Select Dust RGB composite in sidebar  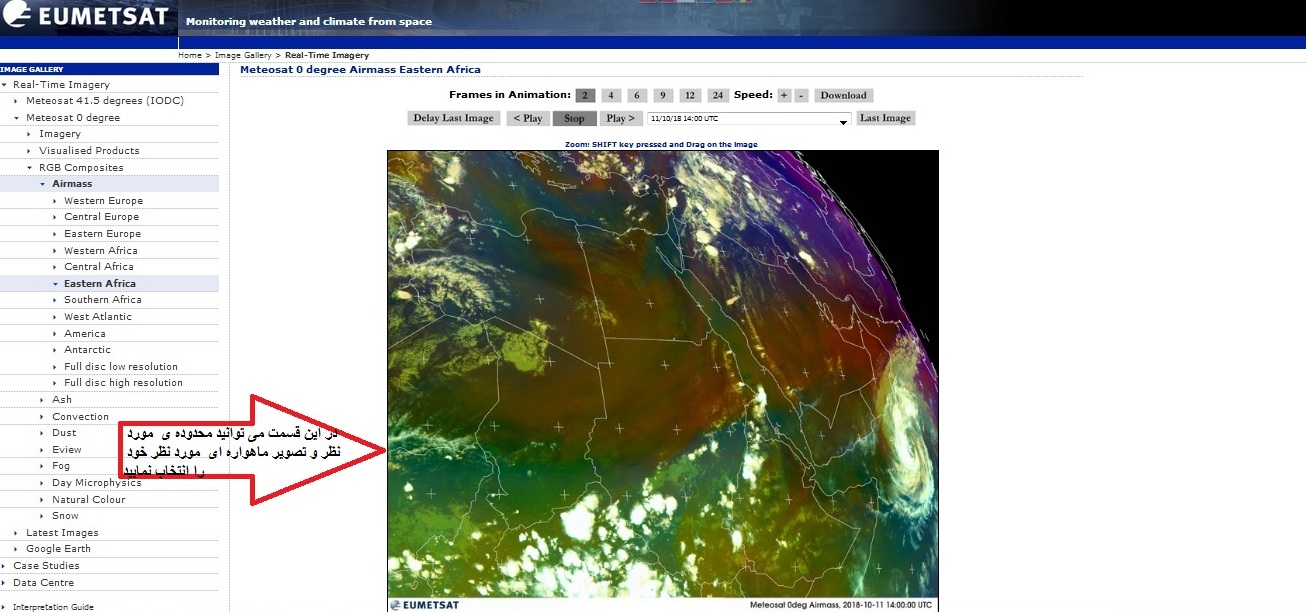coord(64,433)
